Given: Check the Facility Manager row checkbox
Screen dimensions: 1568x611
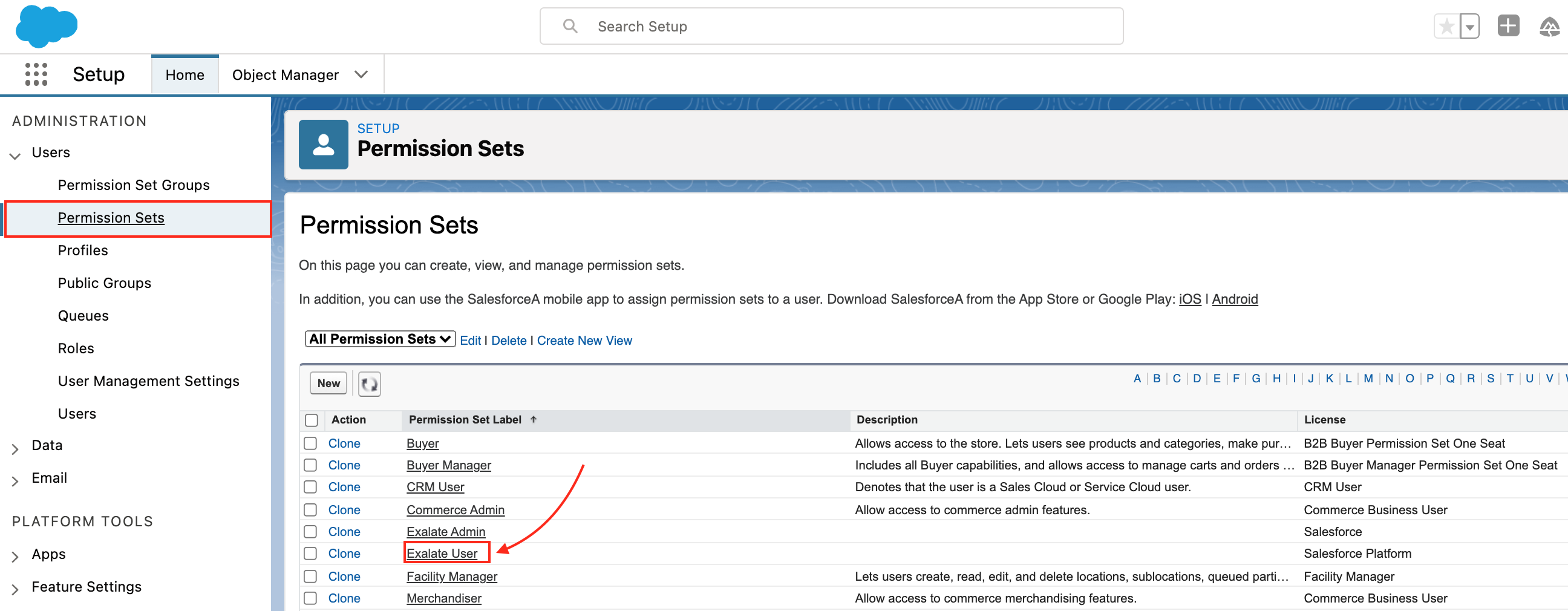Looking at the screenshot, I should [x=310, y=576].
